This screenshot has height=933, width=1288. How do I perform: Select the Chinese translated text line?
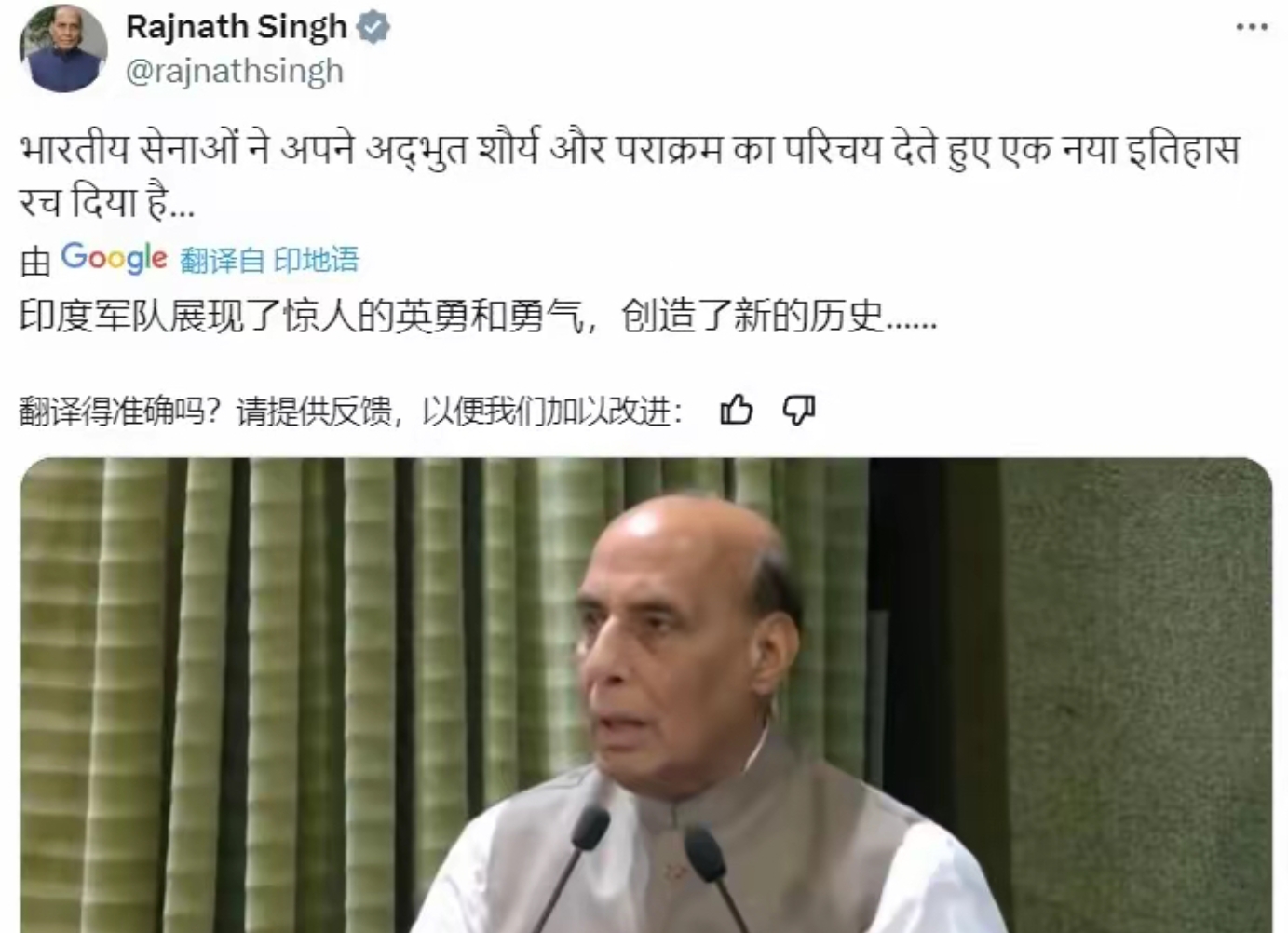click(478, 317)
